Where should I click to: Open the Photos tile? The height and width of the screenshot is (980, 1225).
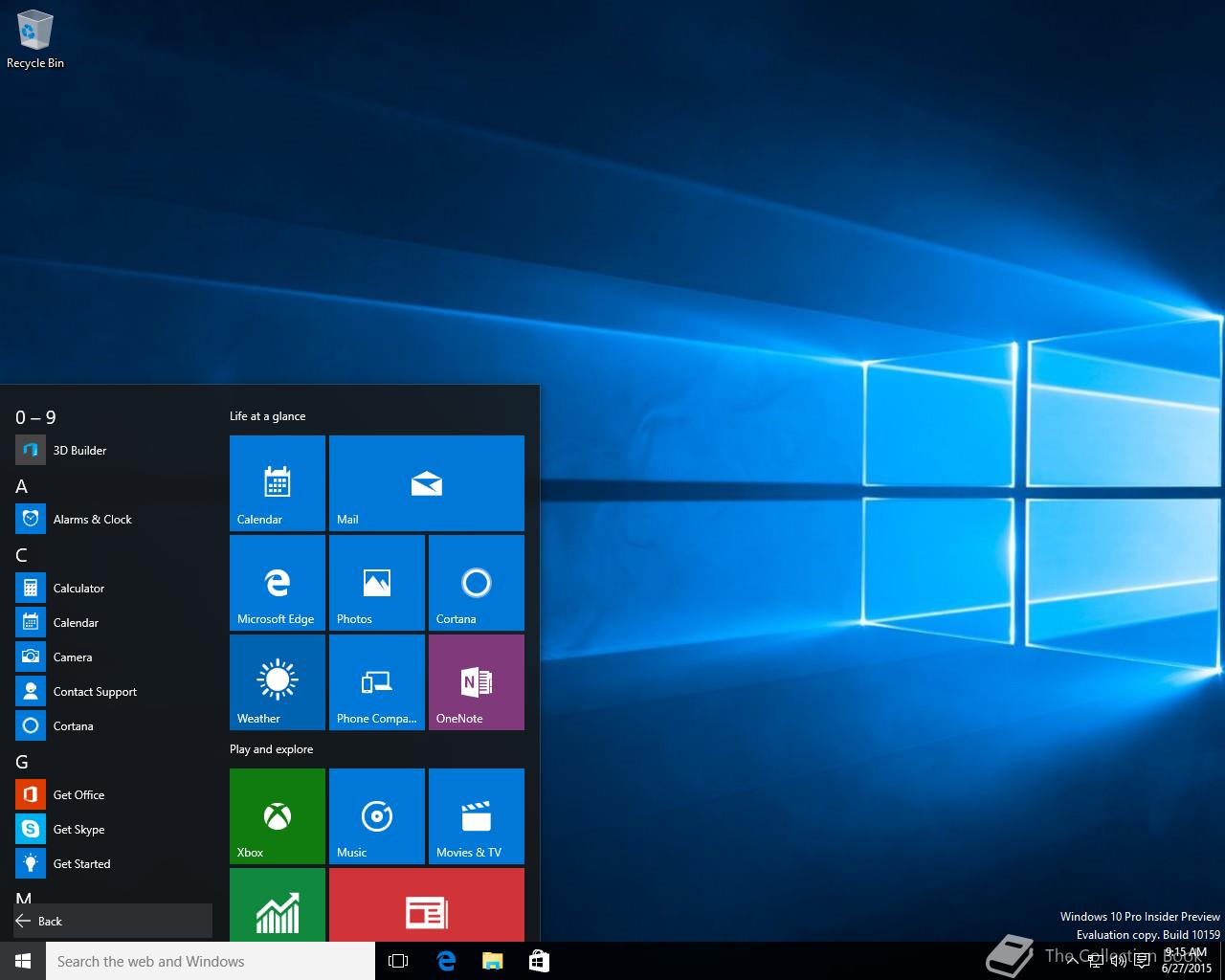(x=377, y=583)
